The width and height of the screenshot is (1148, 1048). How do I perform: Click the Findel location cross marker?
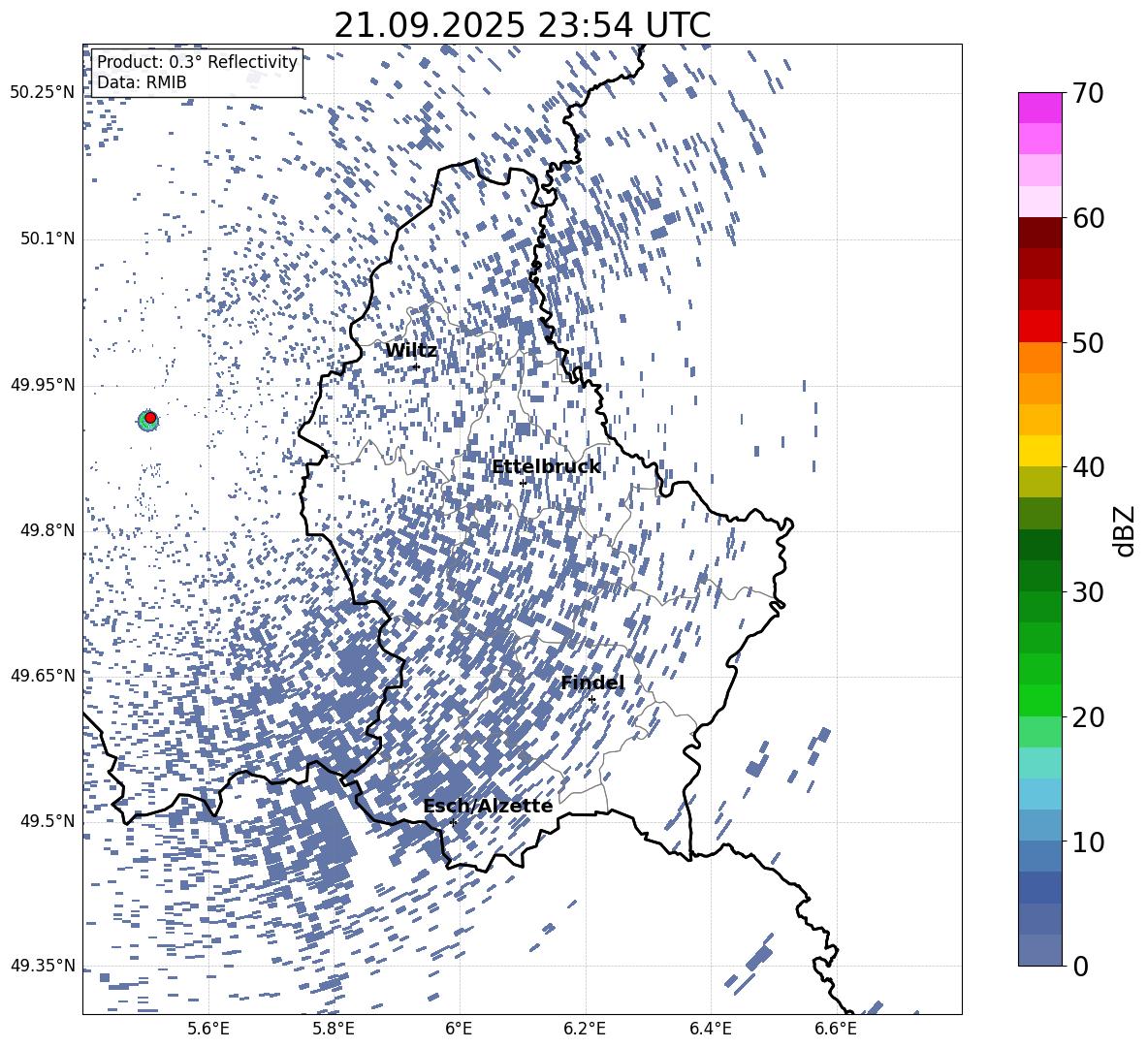[591, 700]
